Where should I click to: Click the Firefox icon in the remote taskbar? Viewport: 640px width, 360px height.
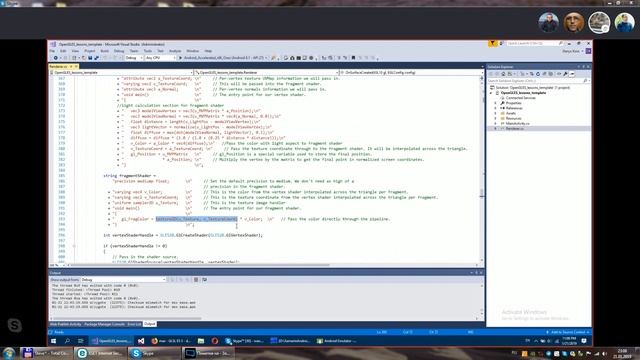pos(154,341)
